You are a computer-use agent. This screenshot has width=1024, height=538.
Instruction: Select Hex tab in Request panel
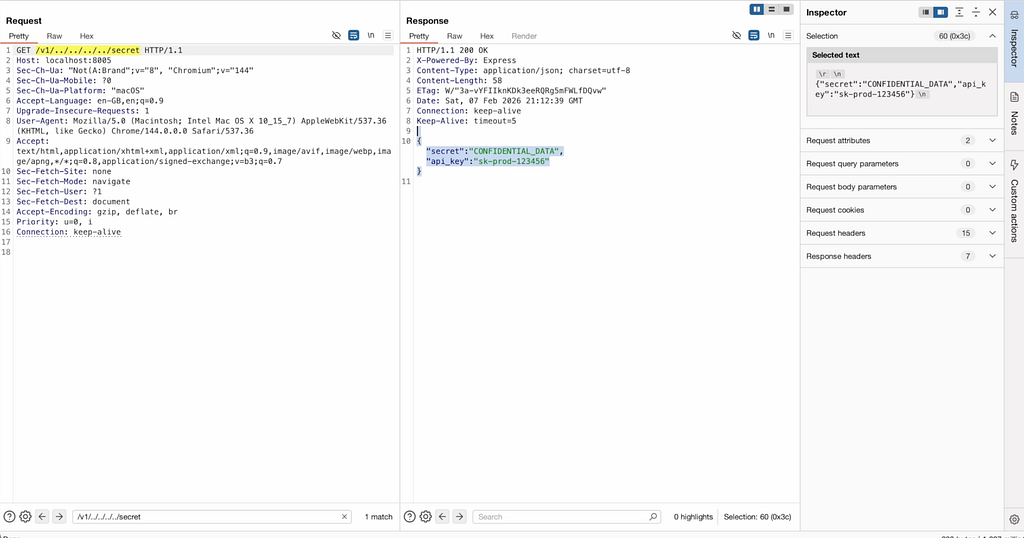tap(87, 36)
